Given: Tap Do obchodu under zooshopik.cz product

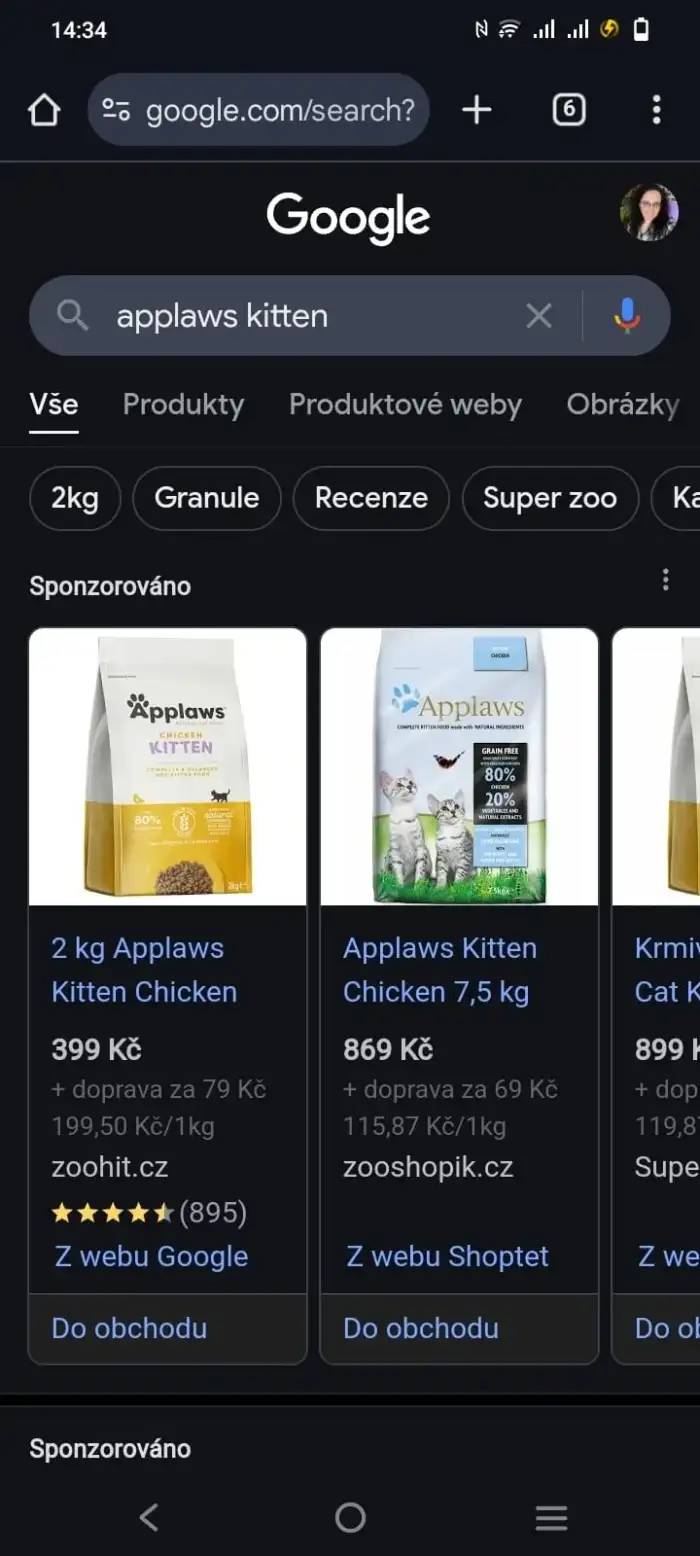Looking at the screenshot, I should [x=421, y=1328].
